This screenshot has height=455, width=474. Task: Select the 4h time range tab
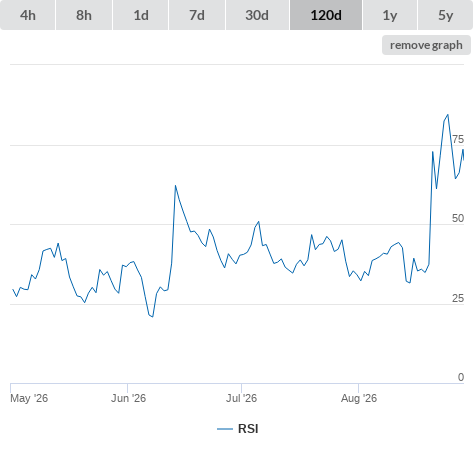click(x=28, y=15)
